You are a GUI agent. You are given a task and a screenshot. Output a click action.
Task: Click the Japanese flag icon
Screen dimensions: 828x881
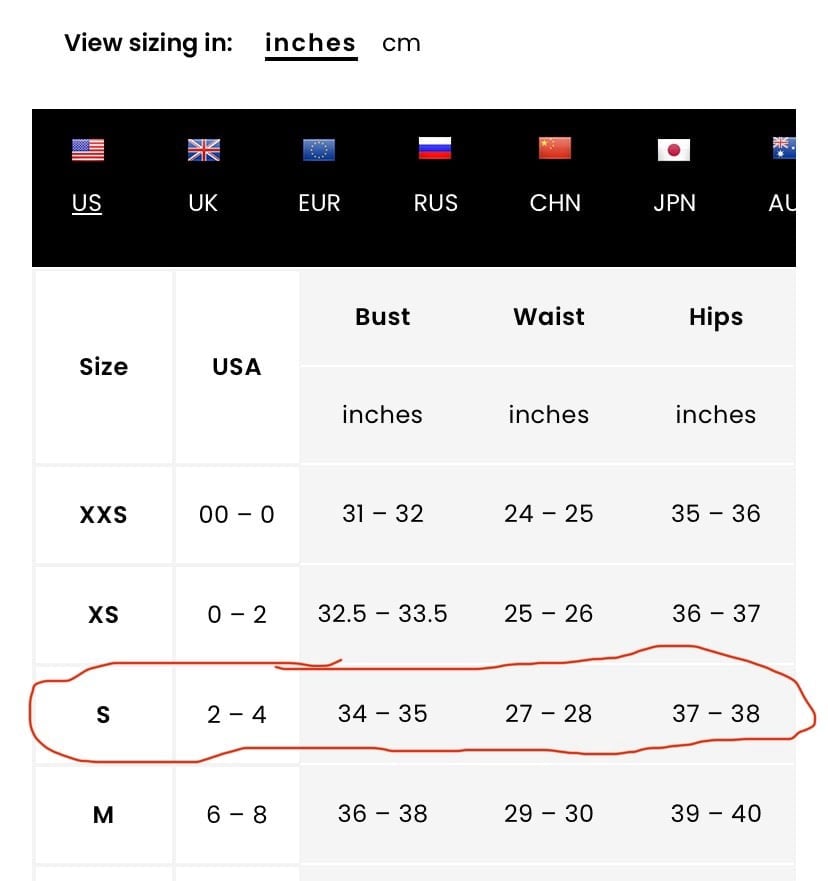(x=674, y=150)
